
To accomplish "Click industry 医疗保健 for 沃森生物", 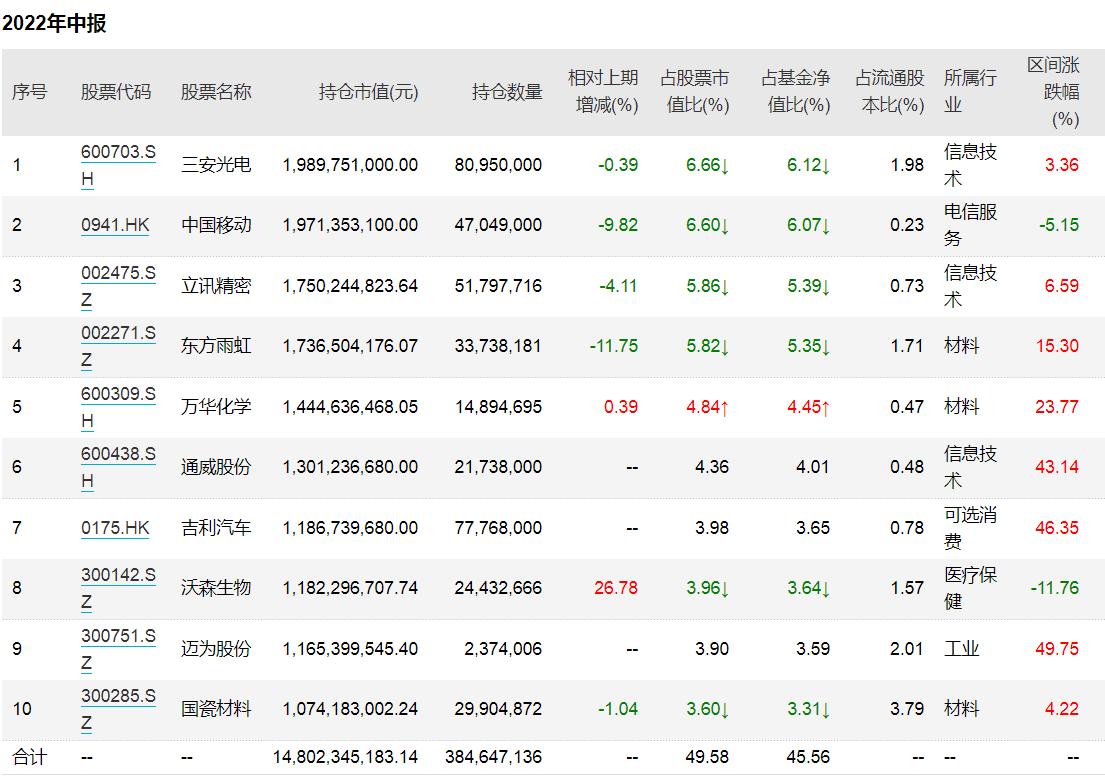I will [x=970, y=588].
